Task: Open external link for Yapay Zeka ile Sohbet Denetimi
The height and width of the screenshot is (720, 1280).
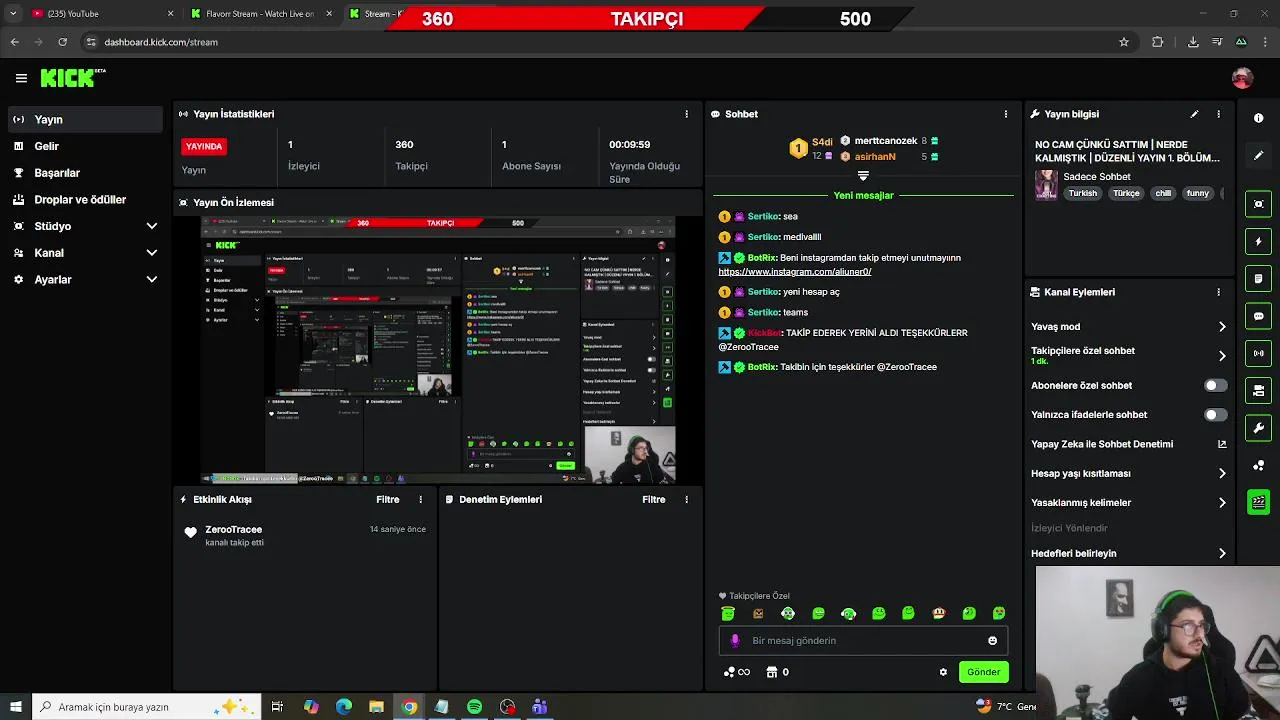Action: (1222, 444)
